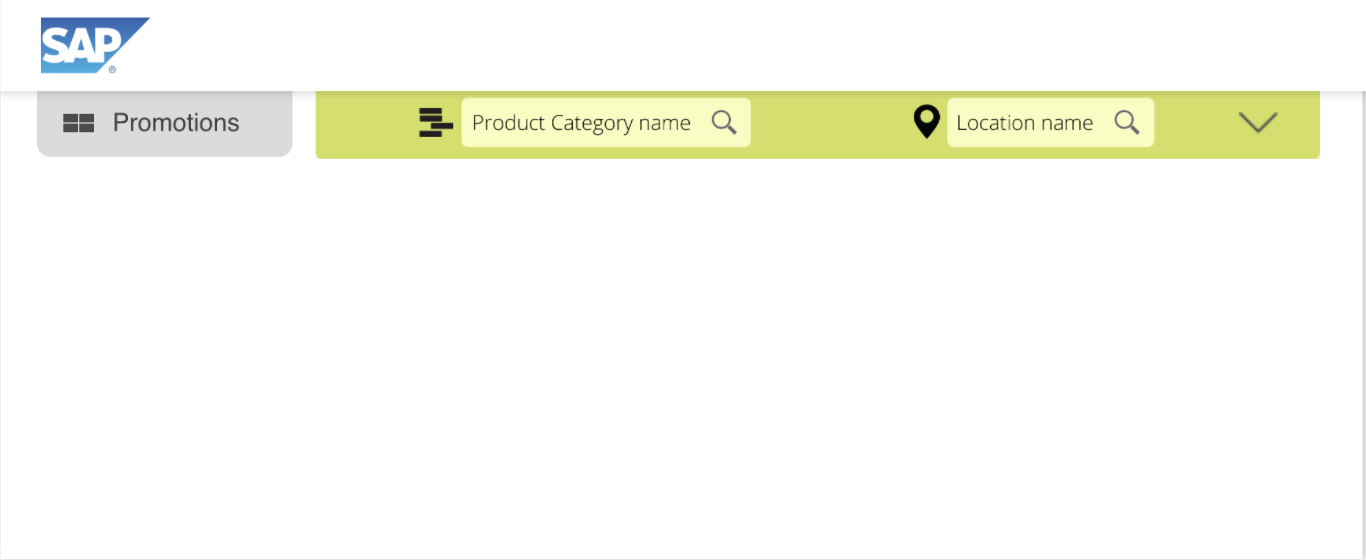
Task: Click green bar area left of category icon
Action: click(x=366, y=123)
